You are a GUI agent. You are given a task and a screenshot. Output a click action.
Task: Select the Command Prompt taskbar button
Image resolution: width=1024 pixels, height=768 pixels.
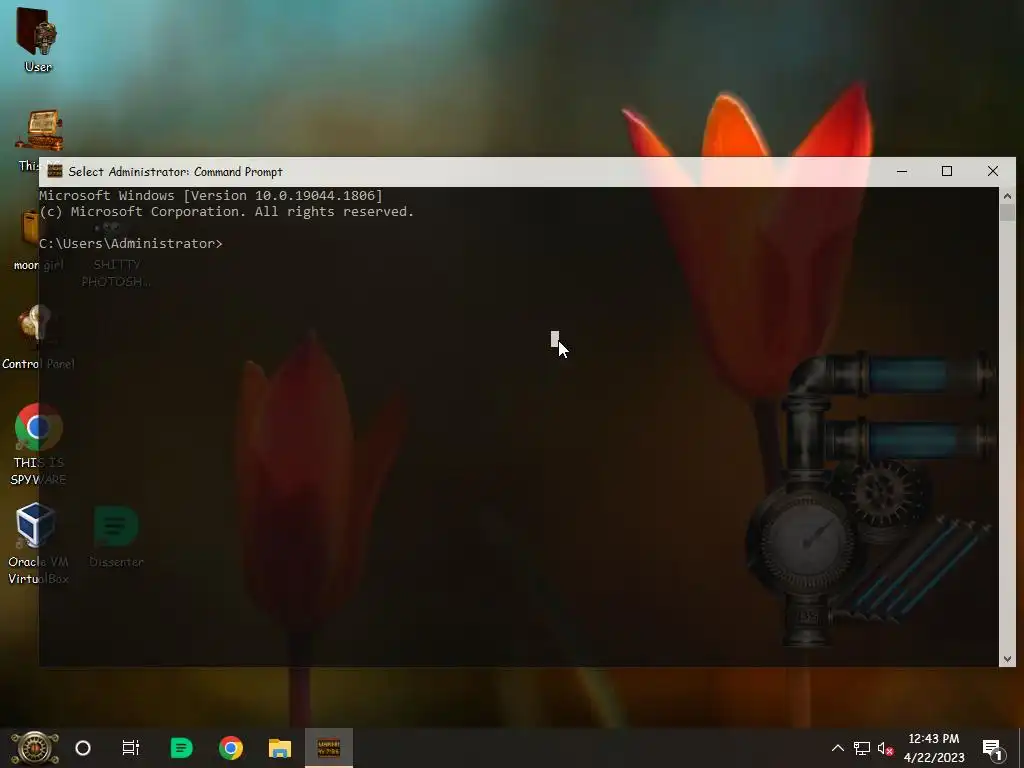click(x=328, y=748)
